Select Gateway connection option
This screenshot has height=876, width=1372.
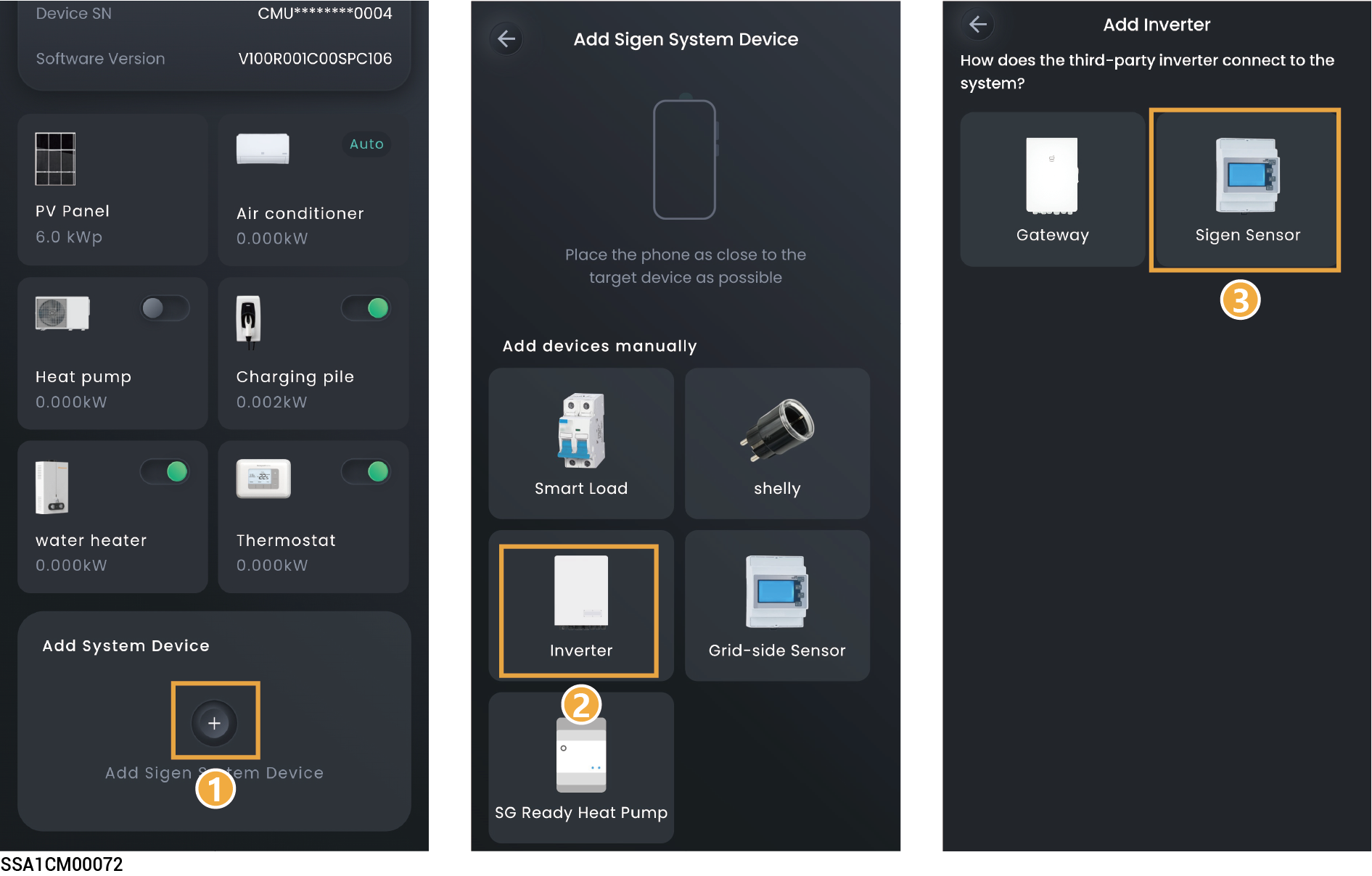[1052, 190]
